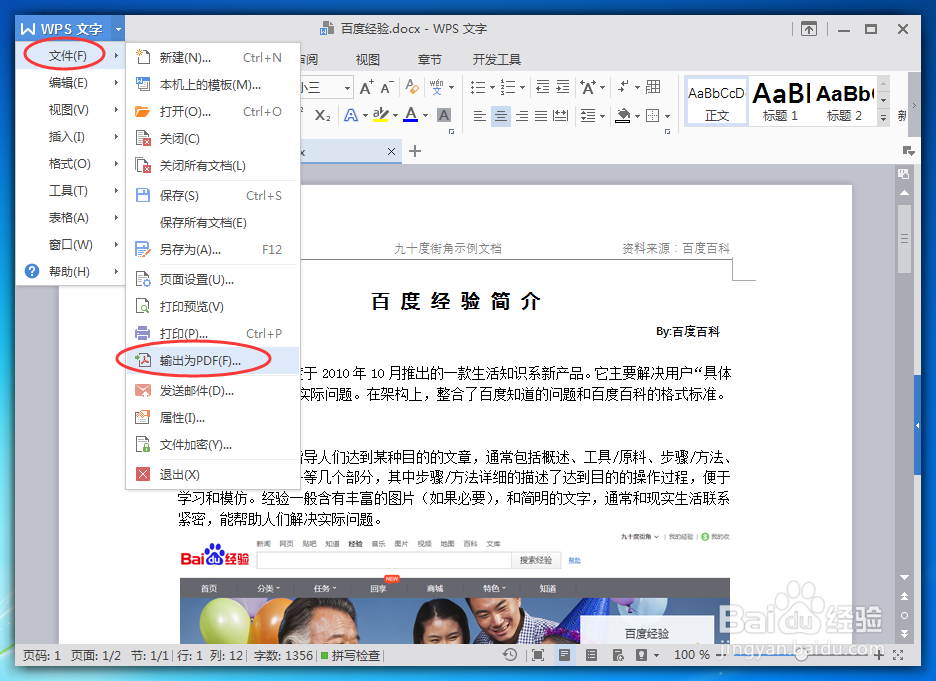Select 打印预览(V) from the menu
This screenshot has height=681, width=936.
point(212,306)
